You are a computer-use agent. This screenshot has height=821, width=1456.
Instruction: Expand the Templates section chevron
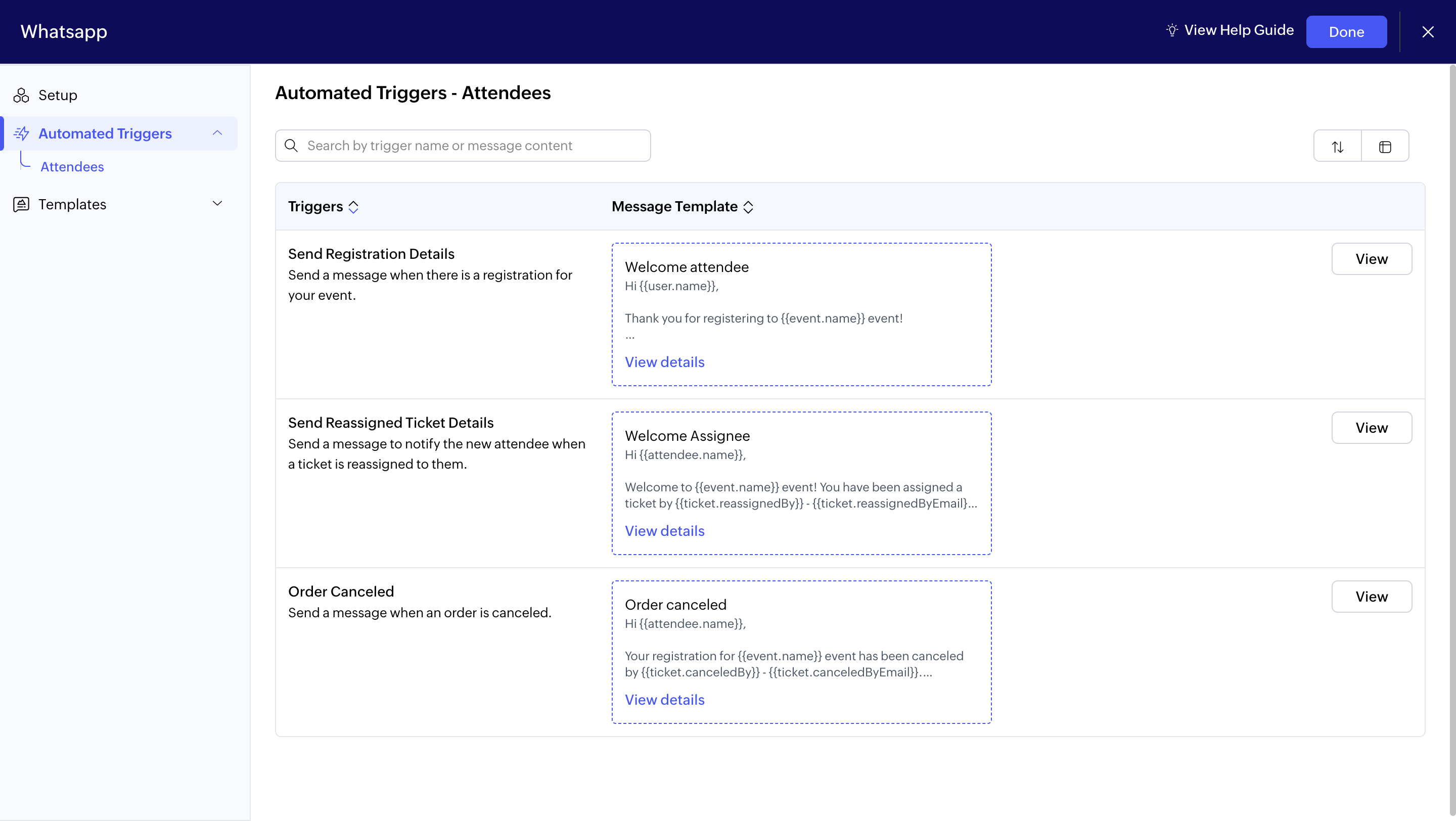[217, 203]
